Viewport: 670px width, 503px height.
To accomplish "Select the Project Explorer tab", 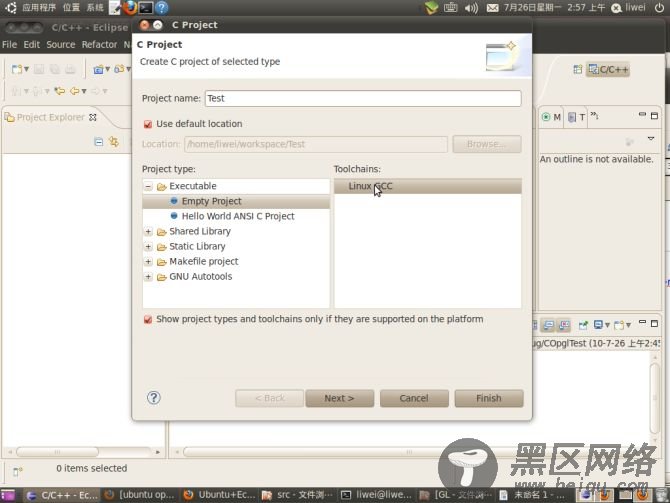I will 50,117.
